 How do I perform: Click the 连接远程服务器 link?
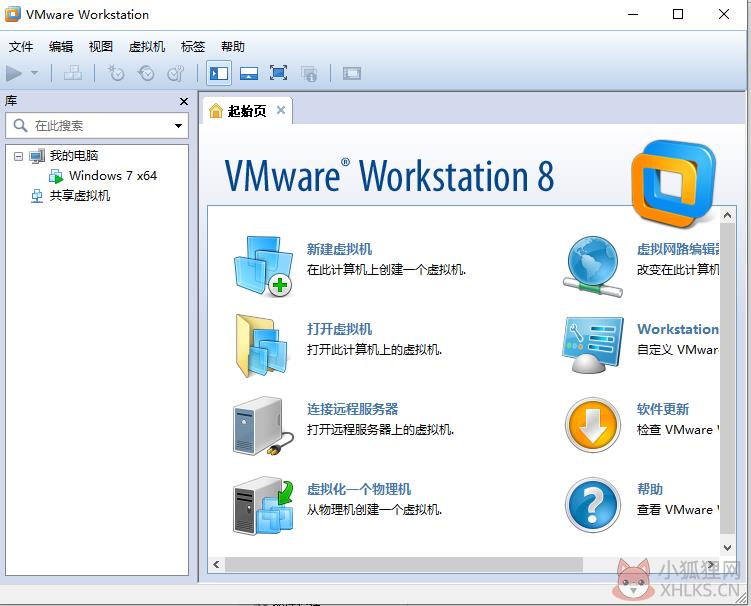tap(353, 409)
